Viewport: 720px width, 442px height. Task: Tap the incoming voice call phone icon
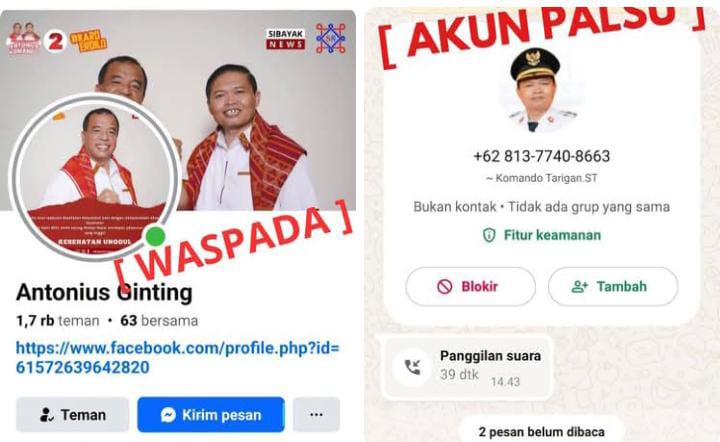(412, 367)
